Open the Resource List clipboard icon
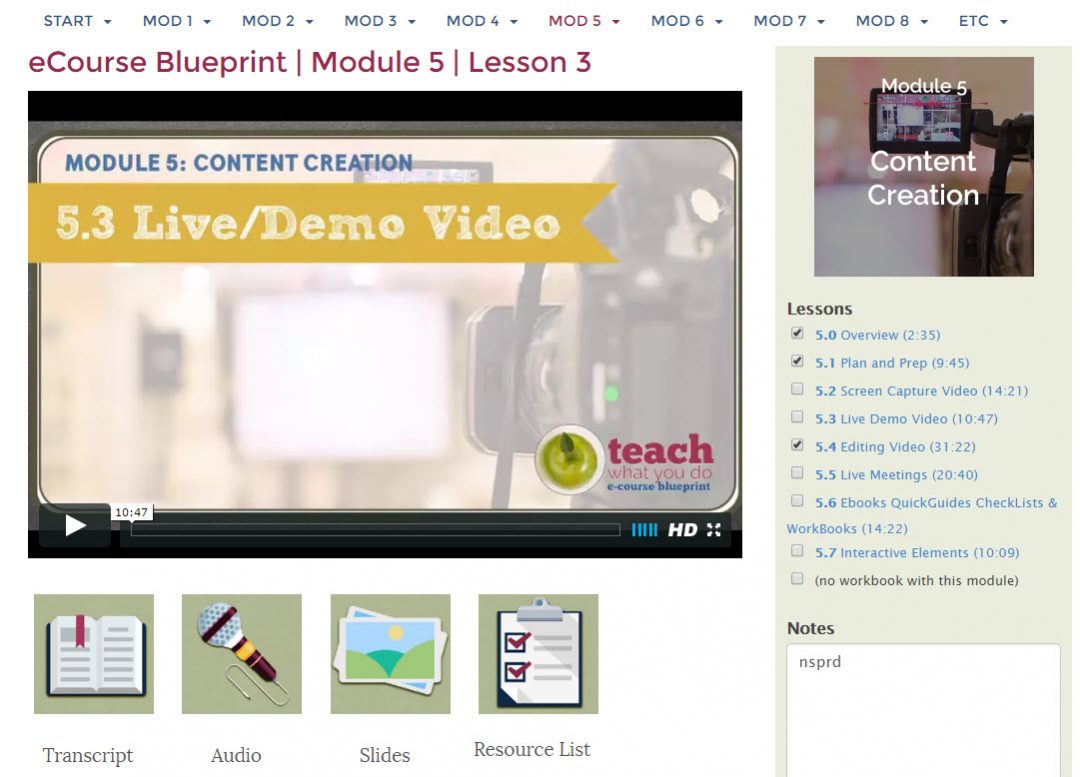The image size is (1080, 777). click(538, 650)
